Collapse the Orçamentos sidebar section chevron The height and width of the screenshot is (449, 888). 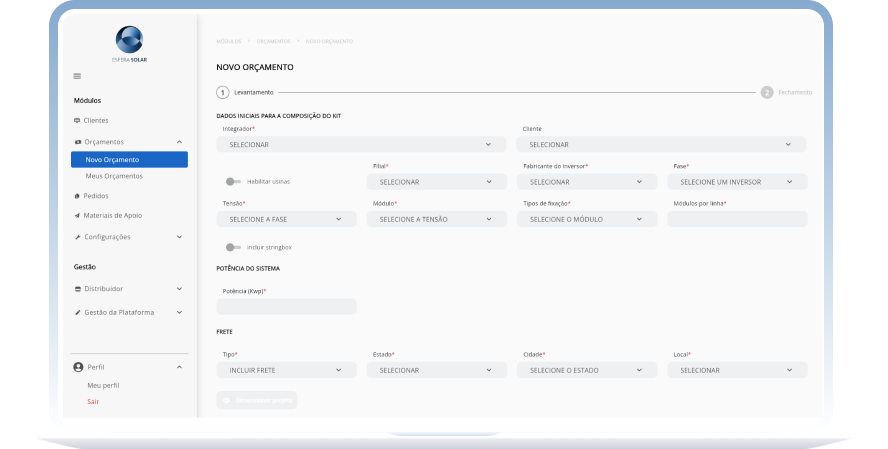(179, 142)
